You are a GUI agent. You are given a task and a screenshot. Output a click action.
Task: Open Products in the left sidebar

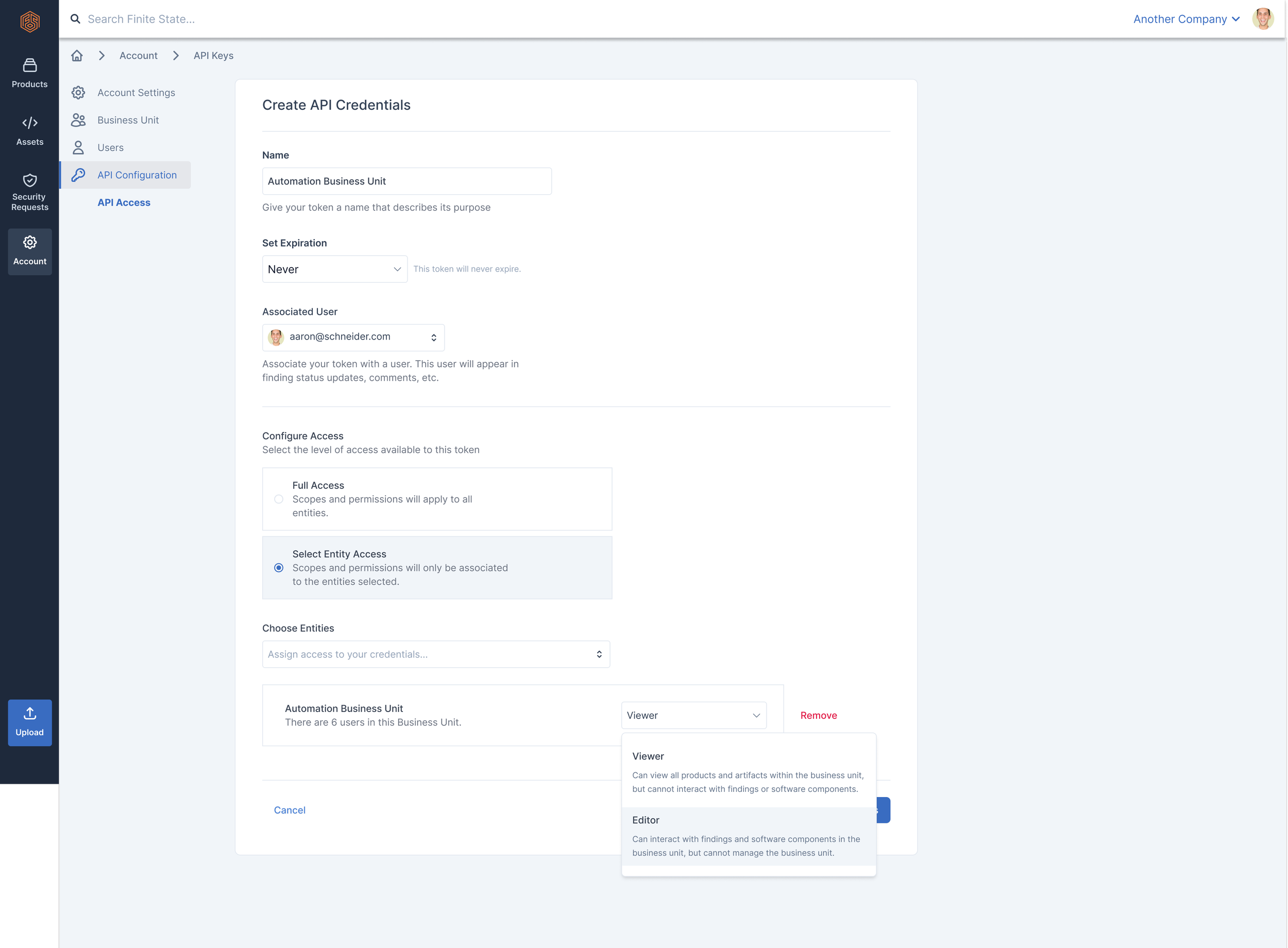coord(30,72)
